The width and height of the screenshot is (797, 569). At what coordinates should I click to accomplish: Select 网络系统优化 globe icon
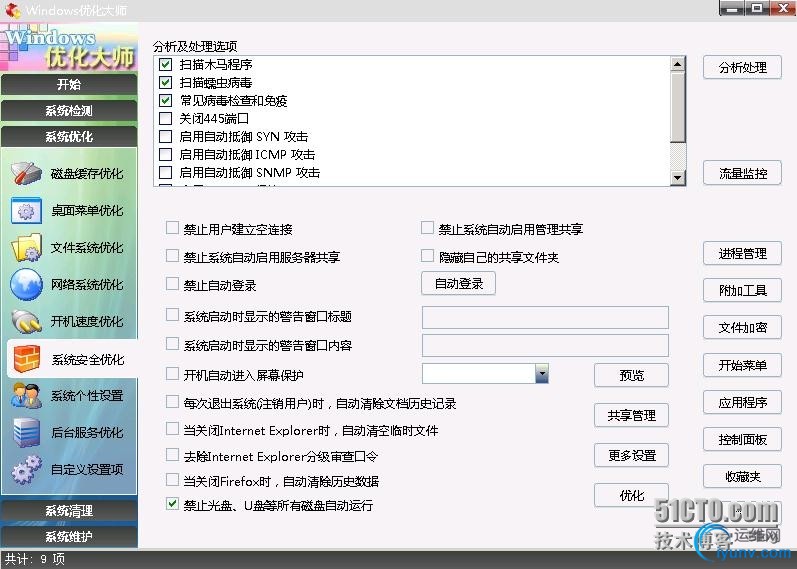(x=26, y=284)
